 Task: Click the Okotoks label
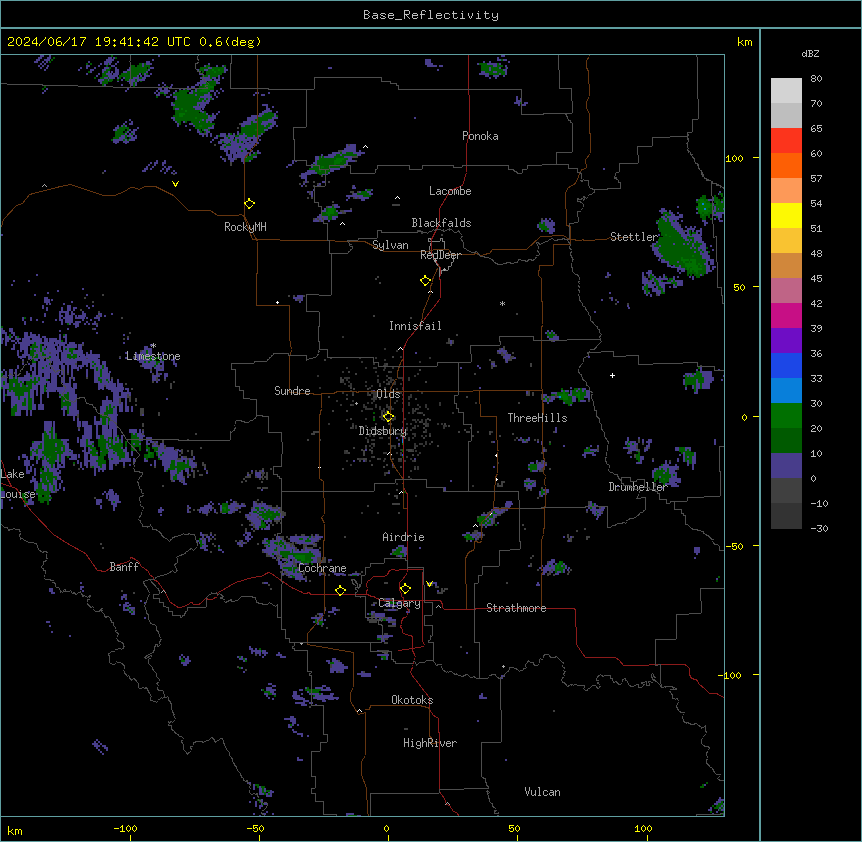[412, 700]
